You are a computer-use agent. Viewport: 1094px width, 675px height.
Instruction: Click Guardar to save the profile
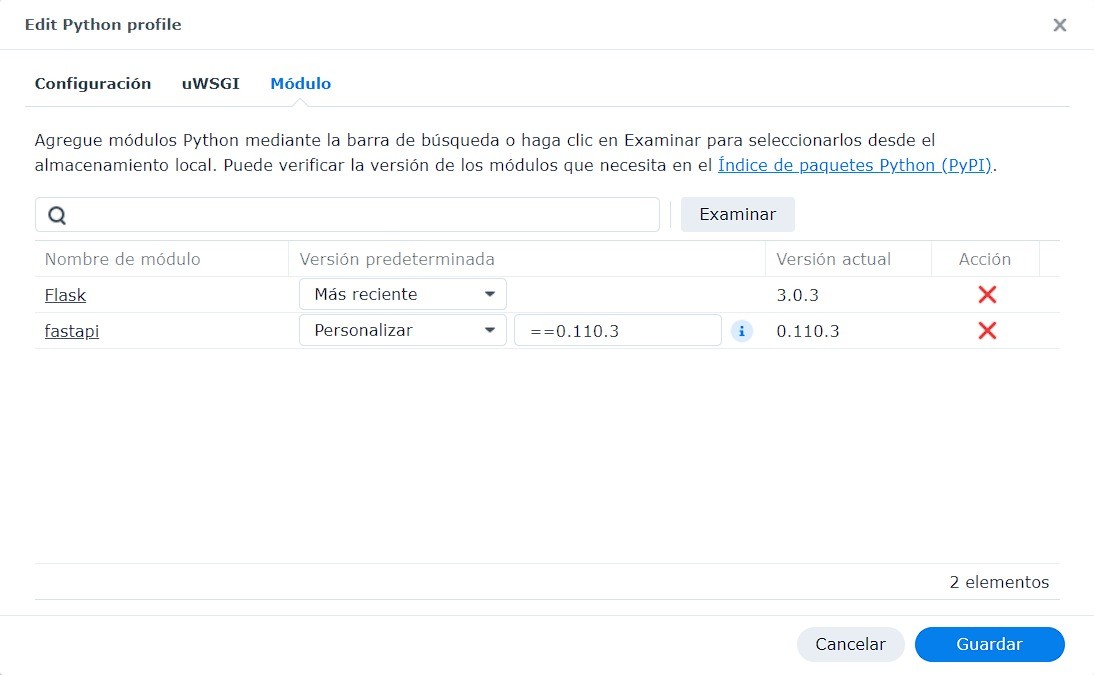pyautogui.click(x=989, y=644)
